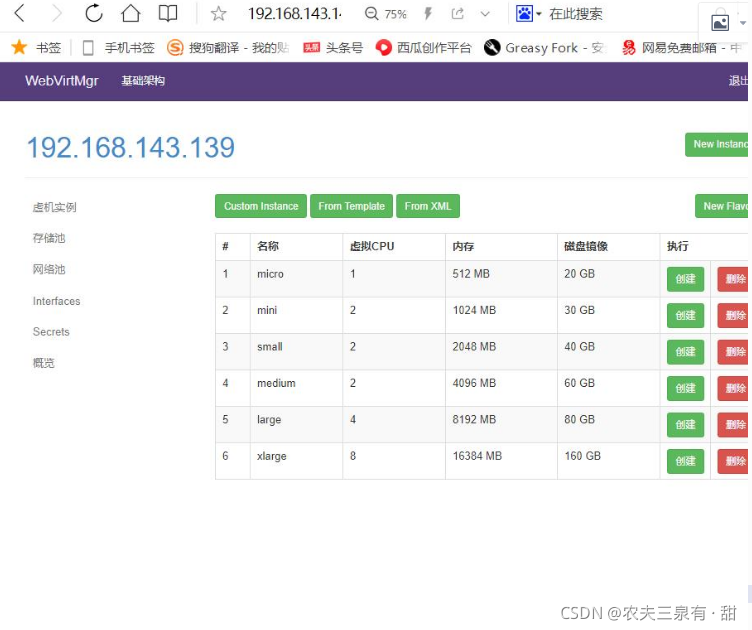Click the share page icon
Image resolution: width=752 pixels, height=630 pixels.
pos(458,13)
